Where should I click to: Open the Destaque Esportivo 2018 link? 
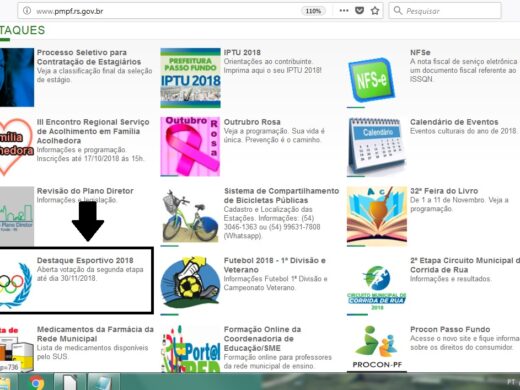pyautogui.click(x=85, y=260)
